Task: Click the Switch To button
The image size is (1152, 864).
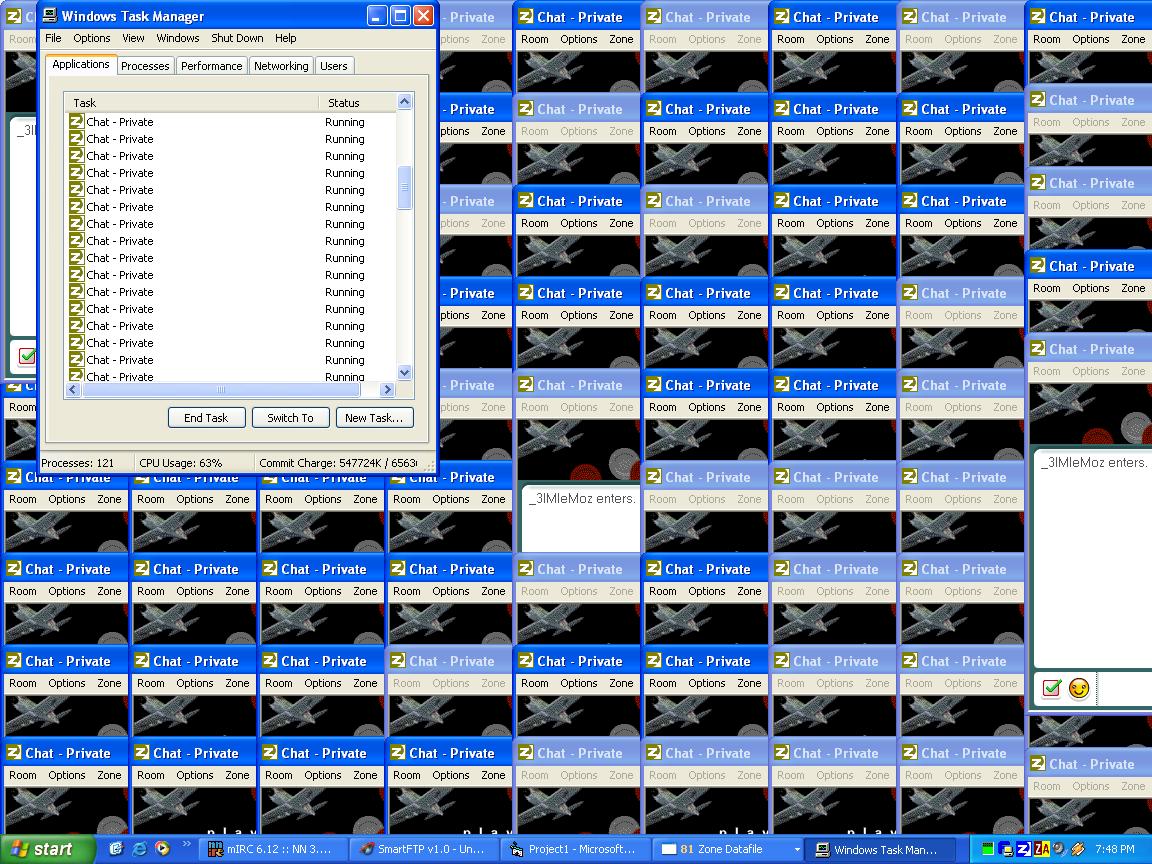Action: click(x=290, y=417)
